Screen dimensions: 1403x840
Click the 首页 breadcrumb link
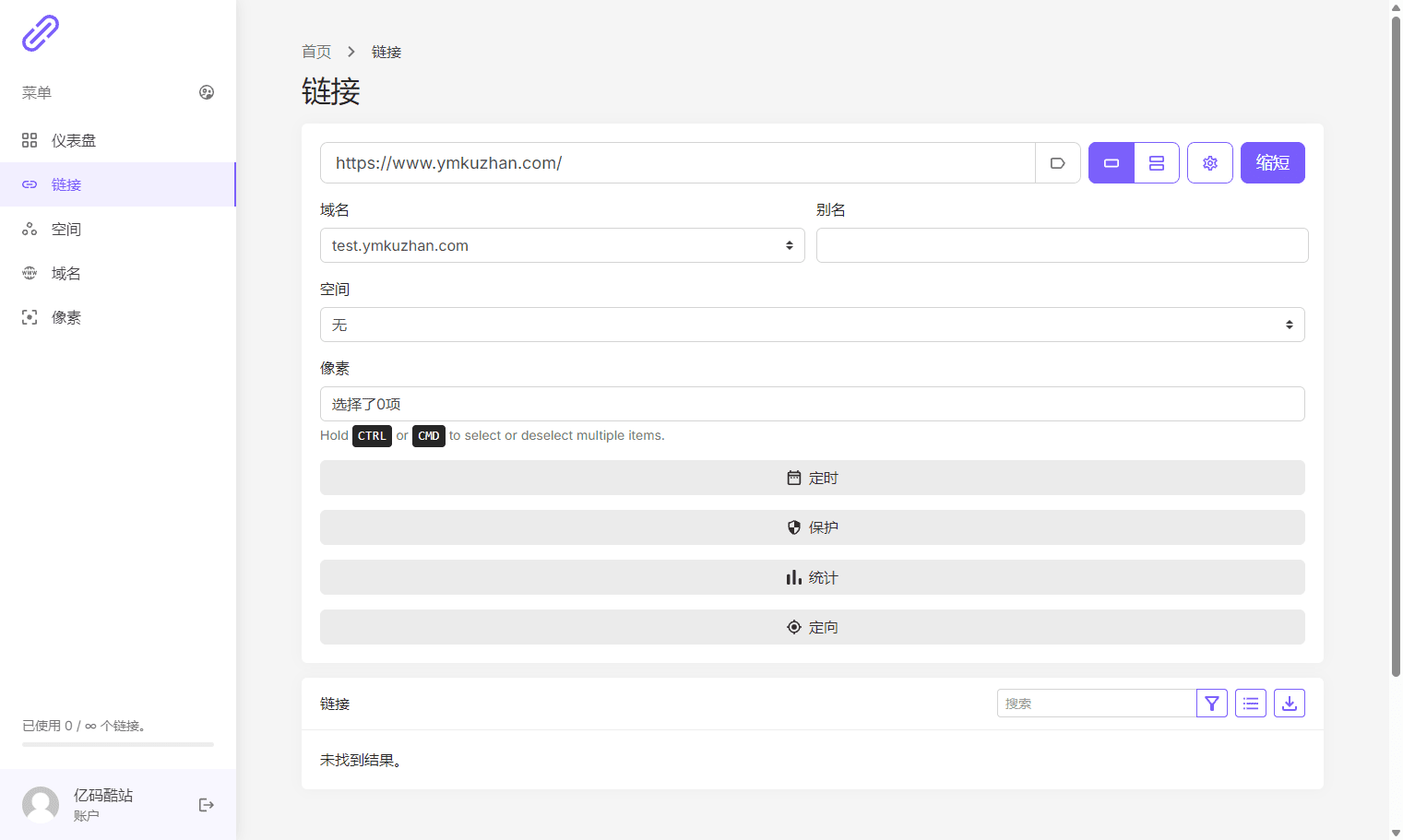click(x=316, y=52)
